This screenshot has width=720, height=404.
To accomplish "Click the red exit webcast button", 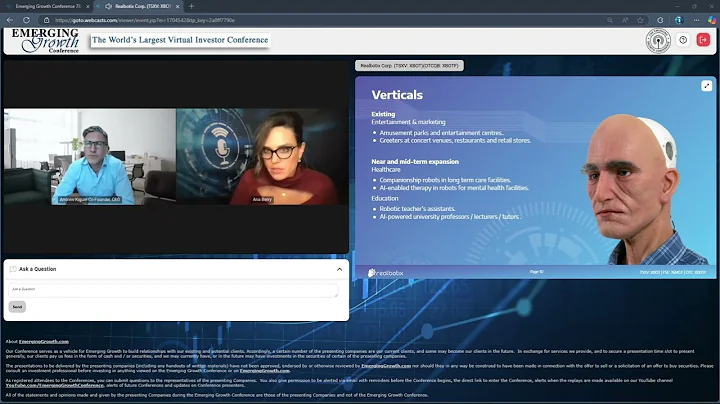I will (703, 40).
